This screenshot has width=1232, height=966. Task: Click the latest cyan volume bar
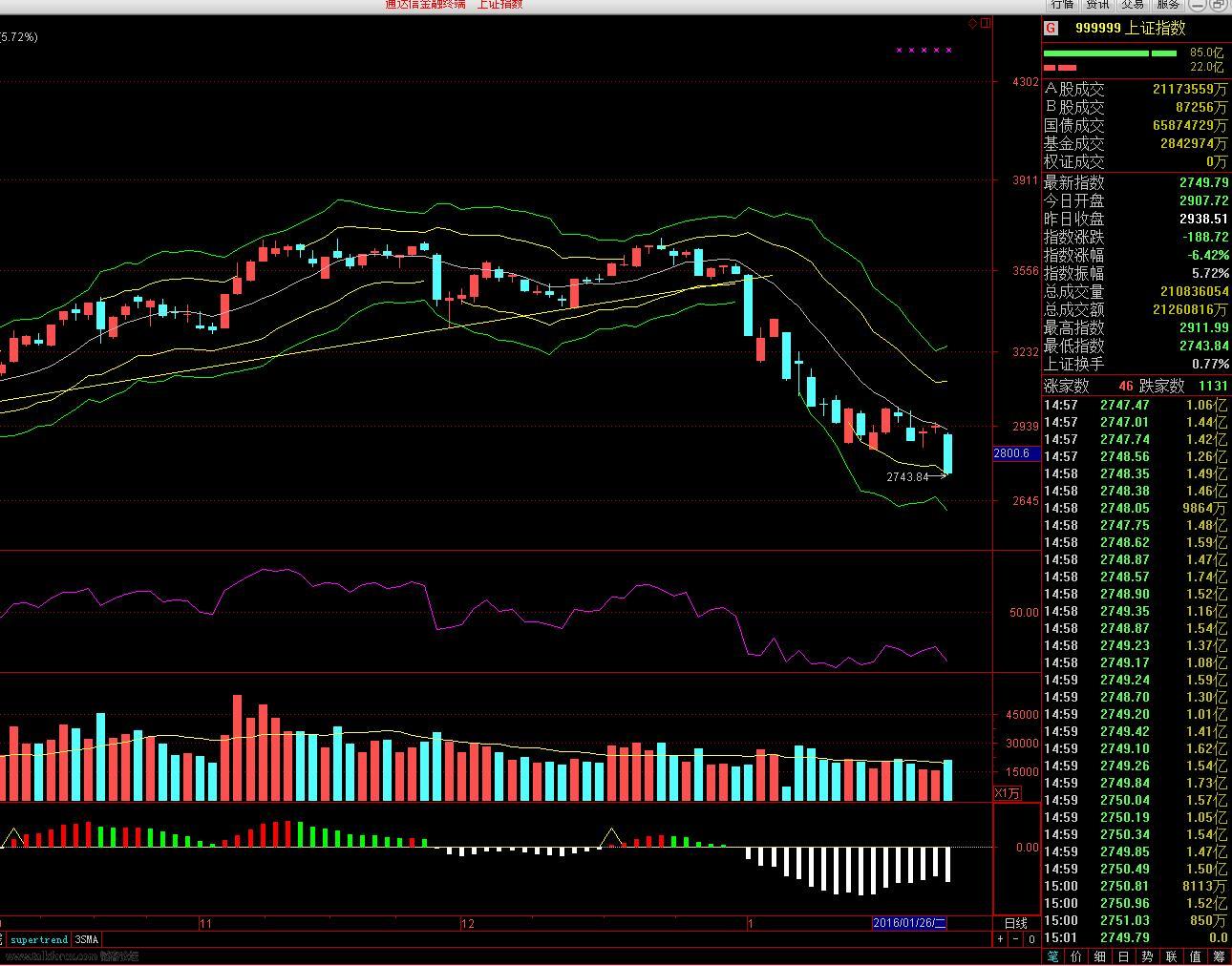pos(948,781)
